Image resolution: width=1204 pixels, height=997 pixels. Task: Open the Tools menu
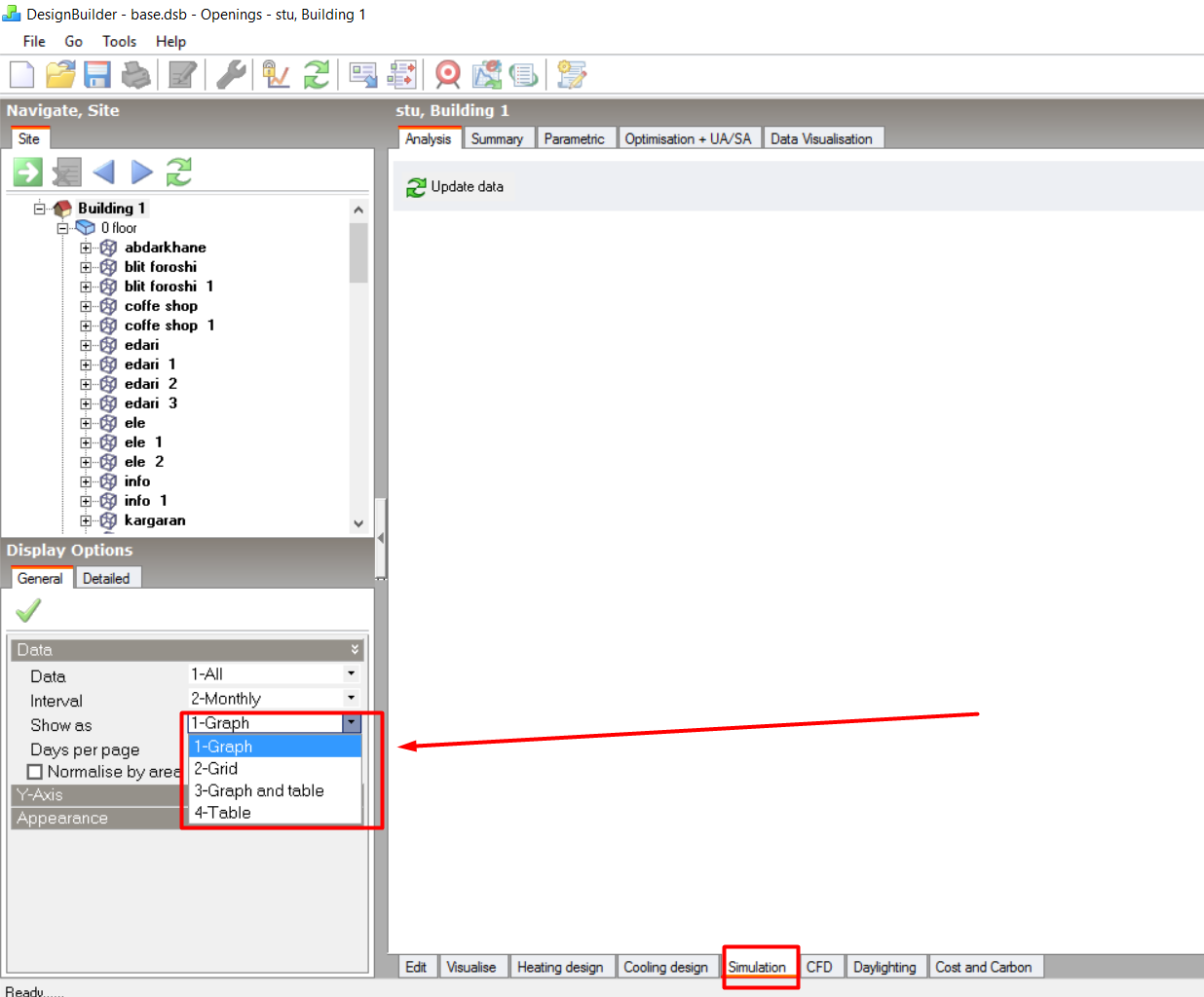[x=119, y=41]
